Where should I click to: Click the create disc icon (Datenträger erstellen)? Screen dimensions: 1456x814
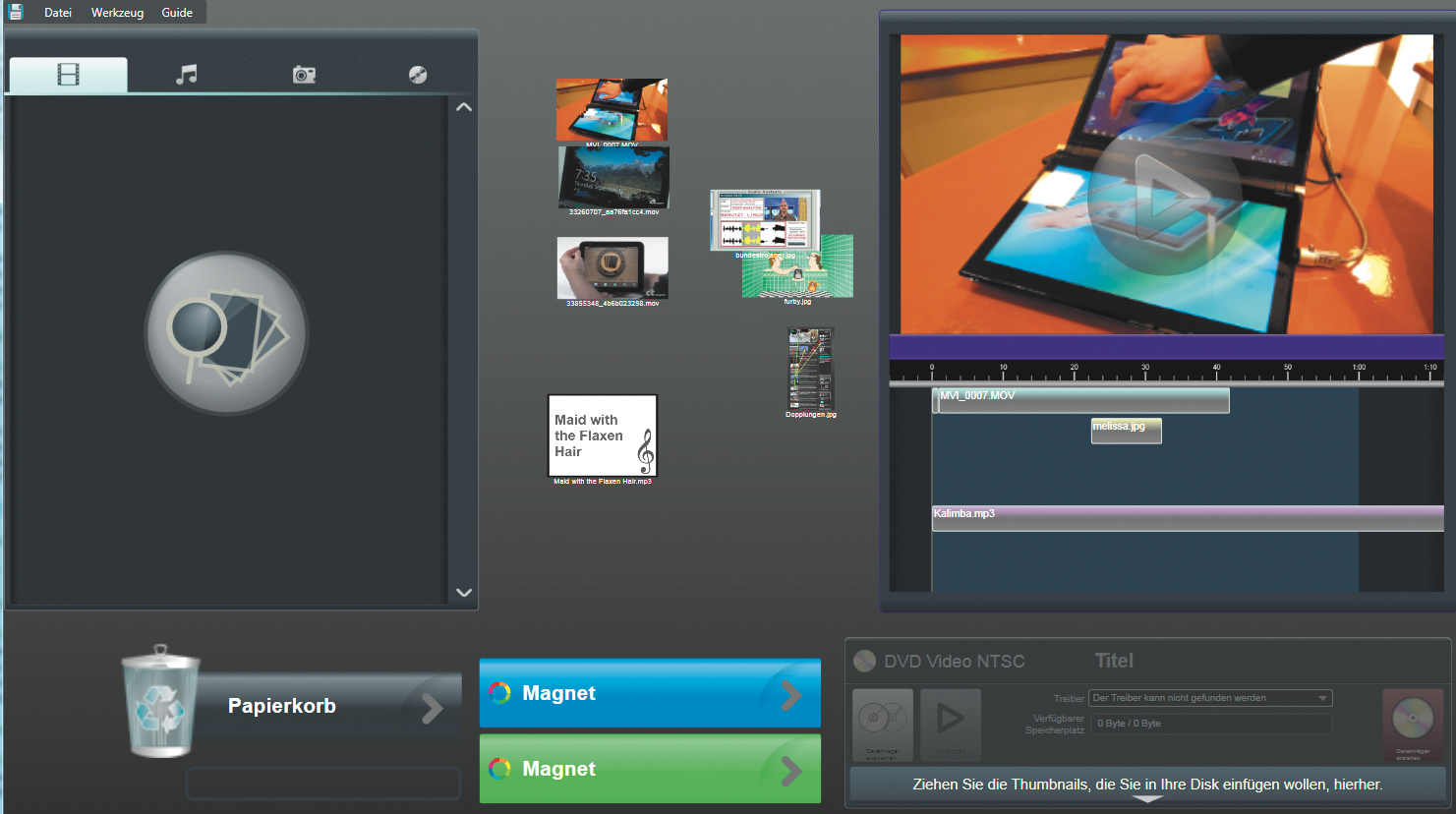pyautogui.click(x=1412, y=724)
